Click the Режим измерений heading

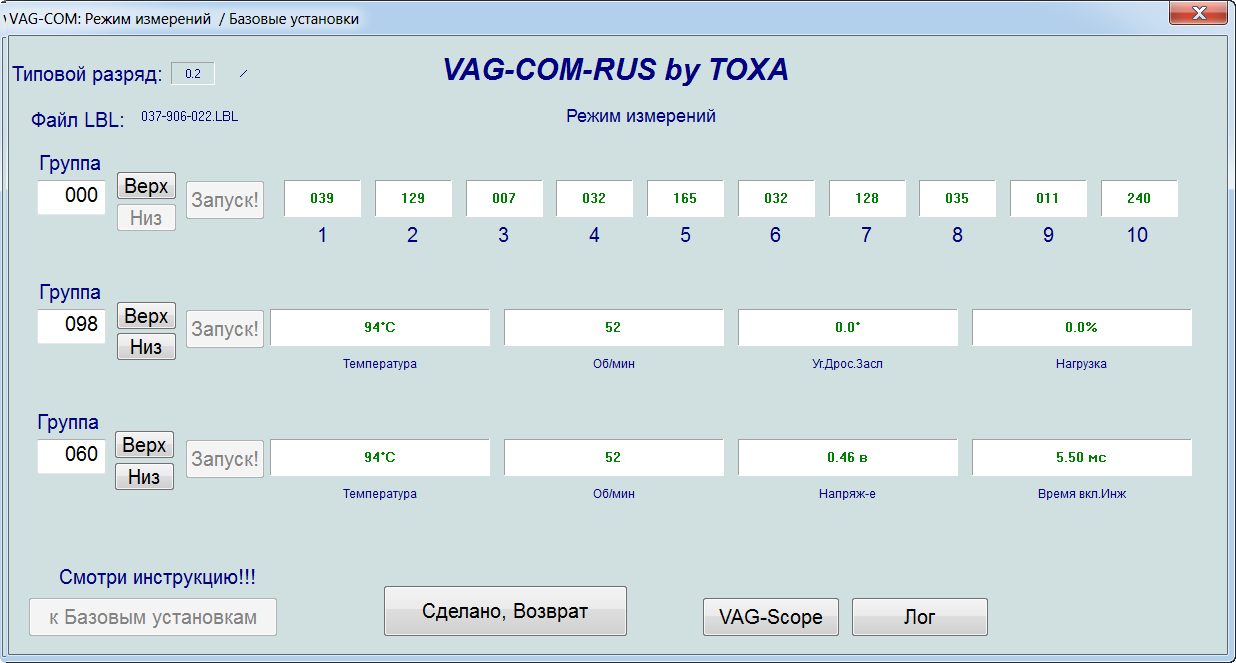click(641, 116)
